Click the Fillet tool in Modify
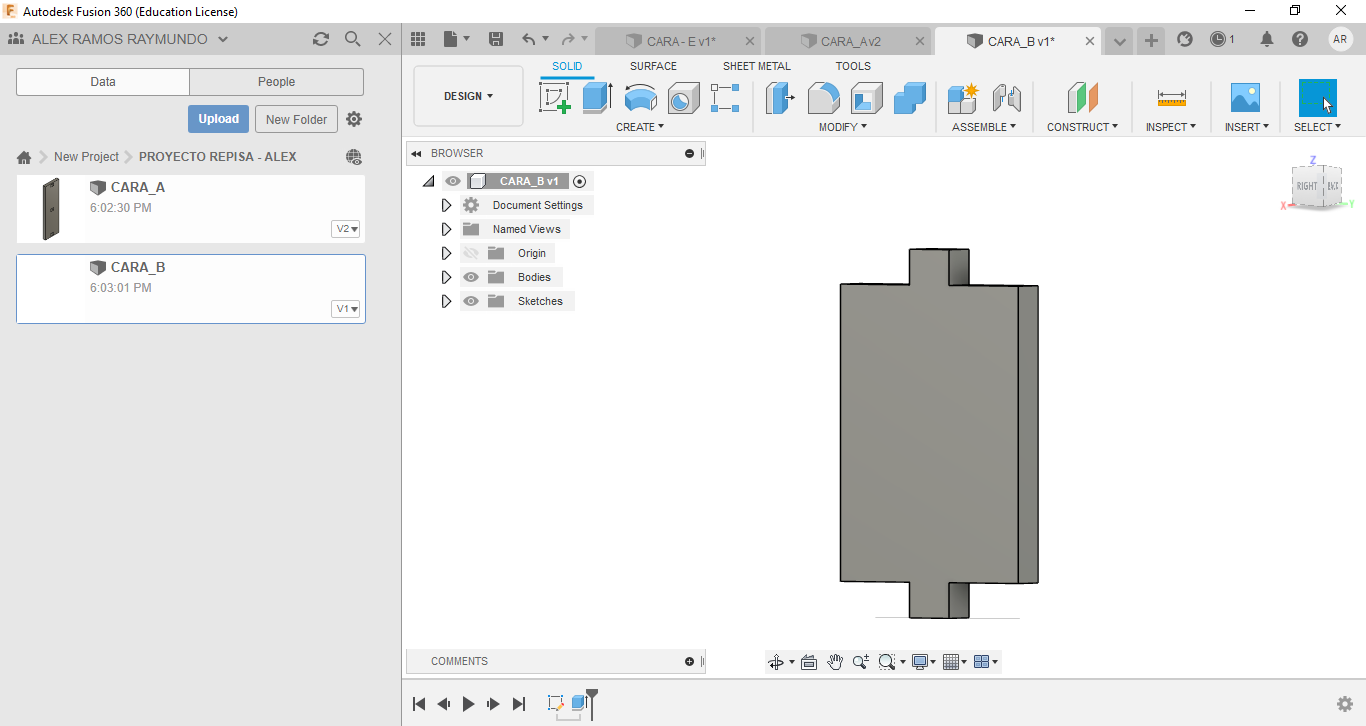This screenshot has width=1366, height=726. (823, 98)
